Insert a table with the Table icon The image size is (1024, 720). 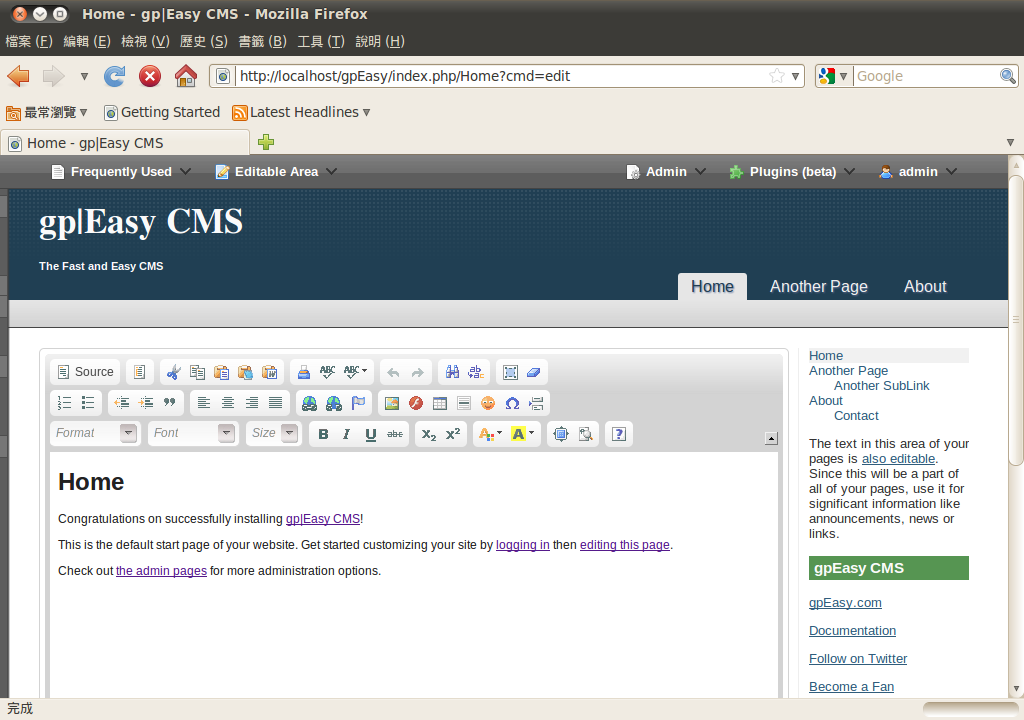[440, 403]
